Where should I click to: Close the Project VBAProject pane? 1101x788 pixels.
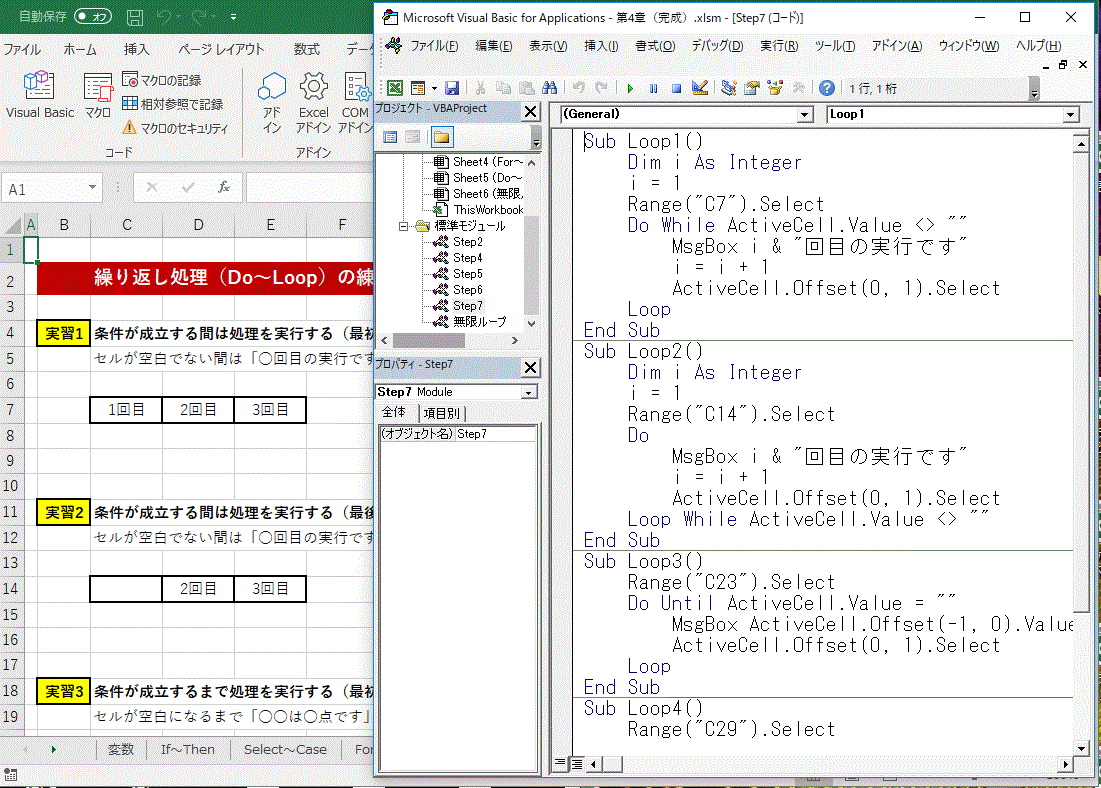pyautogui.click(x=531, y=111)
